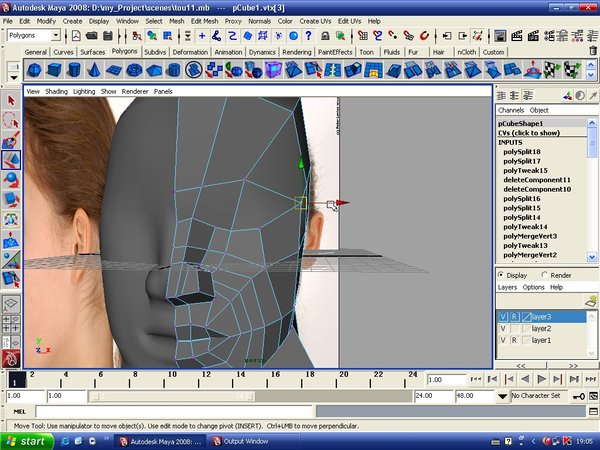Open the auto keyframe key icon
Viewport: 600px width, 450px height.
tap(581, 396)
